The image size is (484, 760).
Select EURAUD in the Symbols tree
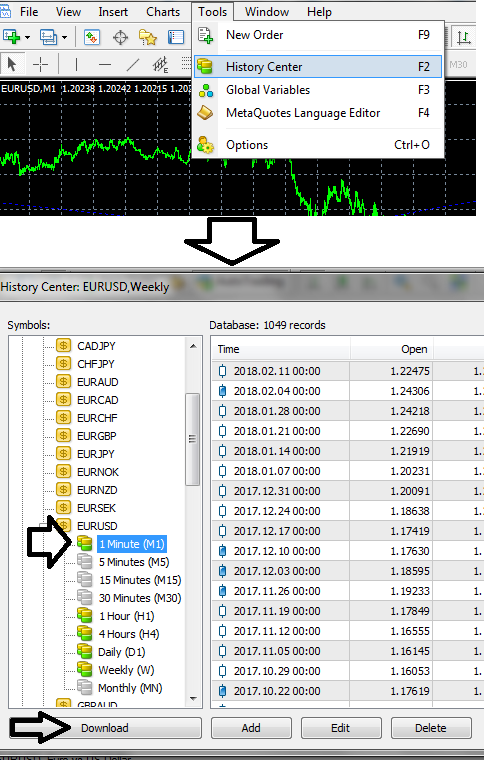(97, 382)
